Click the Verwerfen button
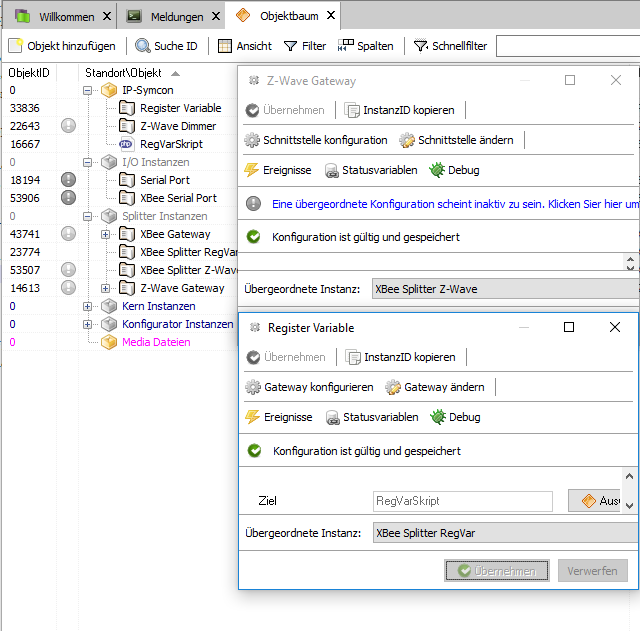 coord(593,571)
